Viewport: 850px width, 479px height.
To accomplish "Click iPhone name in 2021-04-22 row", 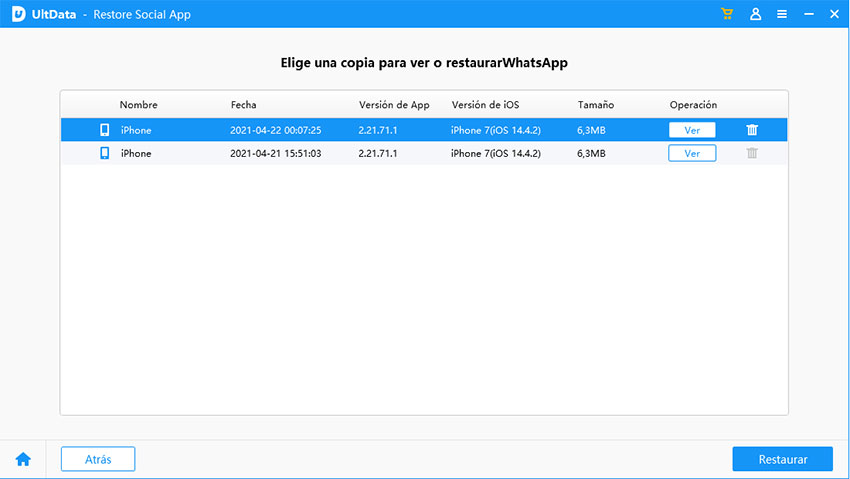I will [x=136, y=130].
